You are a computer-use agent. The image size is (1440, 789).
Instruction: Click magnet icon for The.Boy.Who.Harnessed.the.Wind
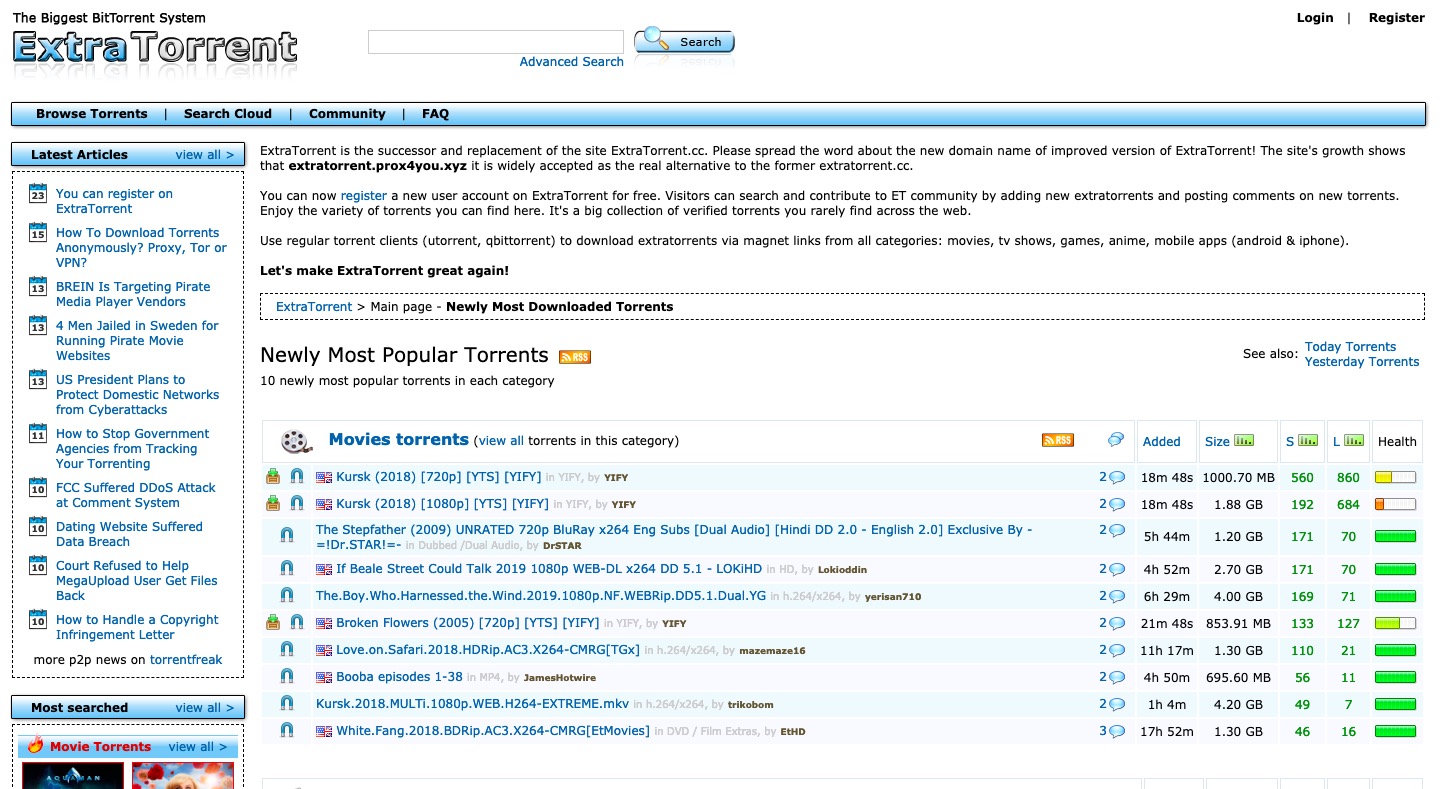click(x=287, y=596)
